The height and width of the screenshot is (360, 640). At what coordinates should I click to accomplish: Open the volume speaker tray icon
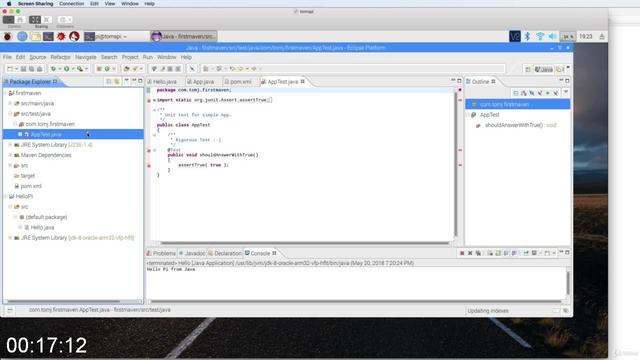(552, 36)
